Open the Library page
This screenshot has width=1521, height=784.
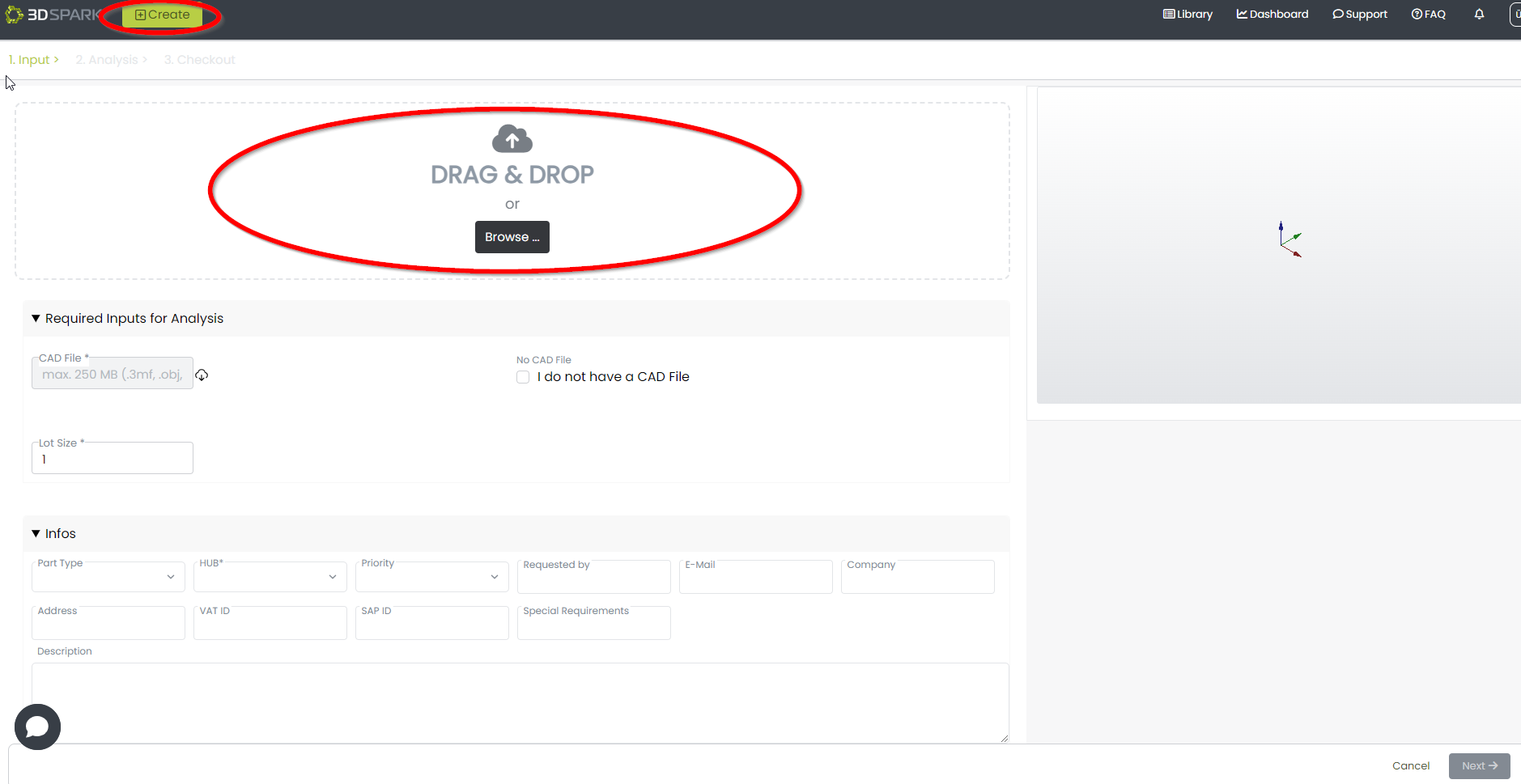[x=1187, y=15]
